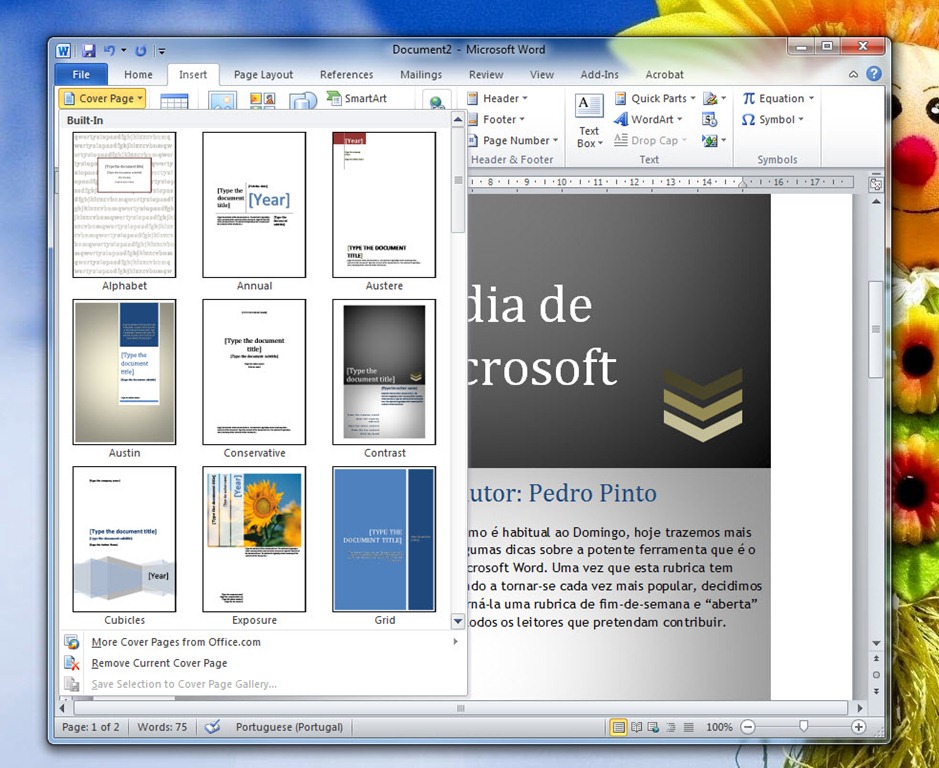The image size is (939, 768).
Task: Click Page: 1 of 2 in status bar
Action: point(90,727)
